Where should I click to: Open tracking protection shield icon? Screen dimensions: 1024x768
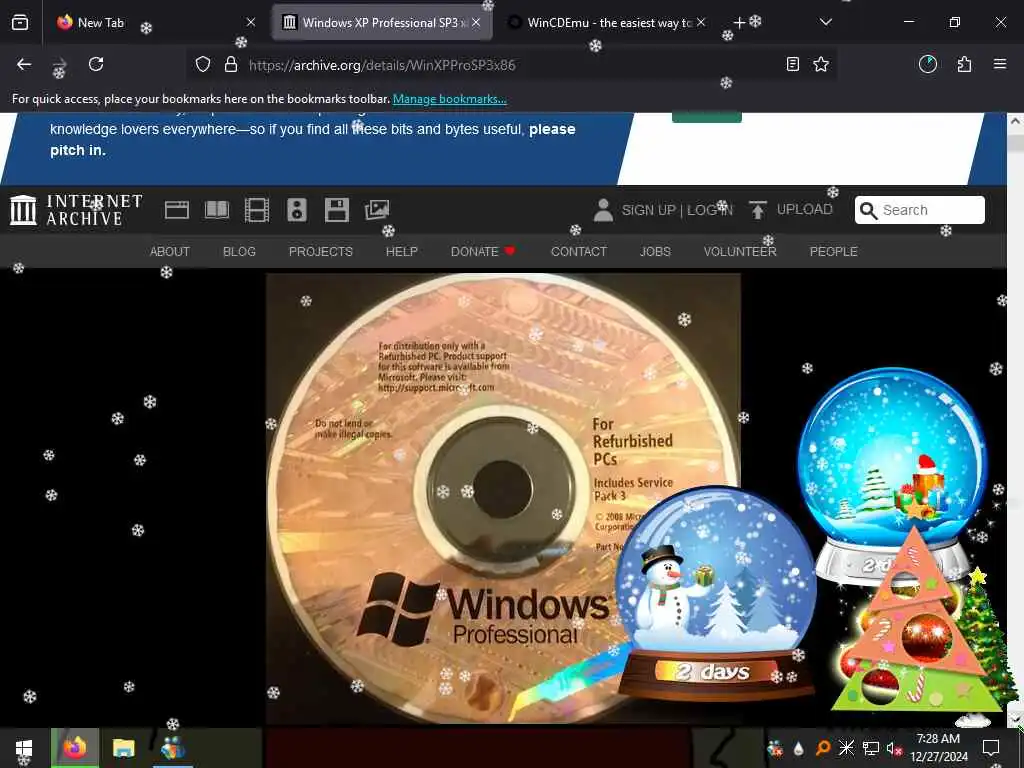point(203,65)
